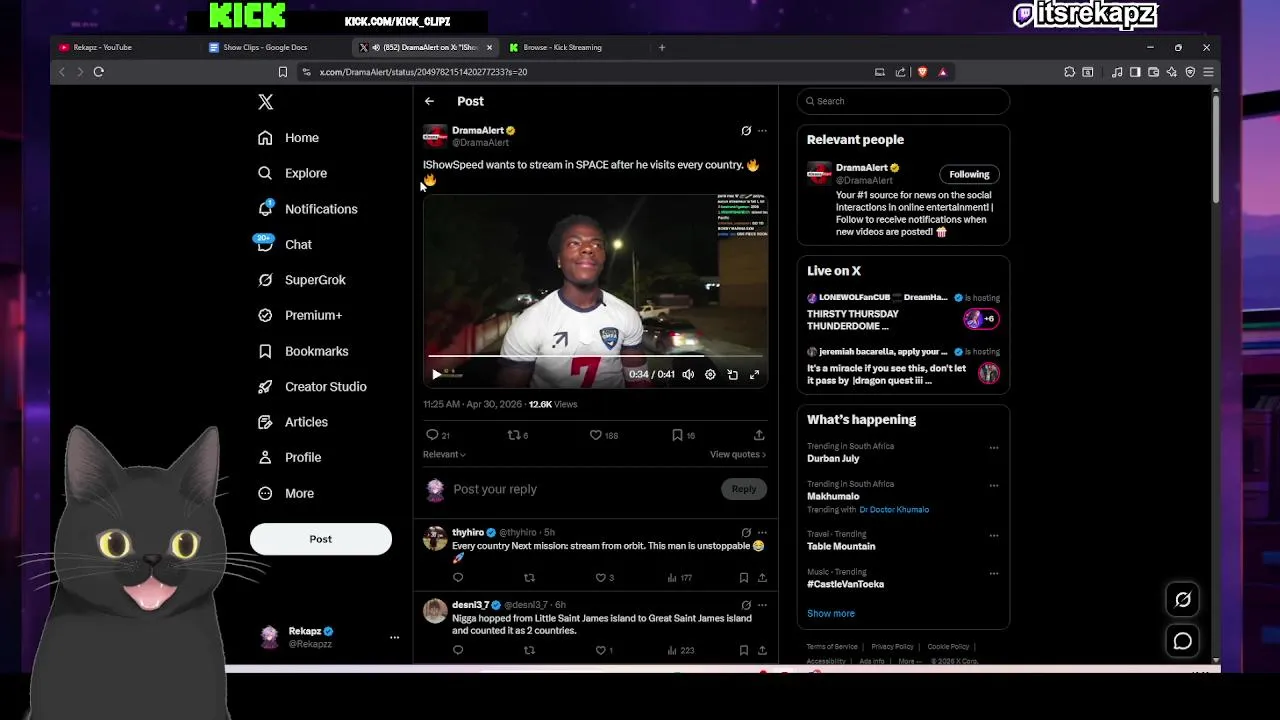
Task: Open the floating Grok button
Action: [x=1183, y=600]
